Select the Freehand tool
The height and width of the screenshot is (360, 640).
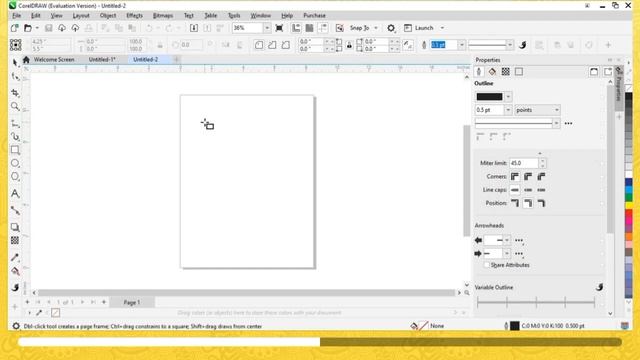pyautogui.click(x=15, y=124)
